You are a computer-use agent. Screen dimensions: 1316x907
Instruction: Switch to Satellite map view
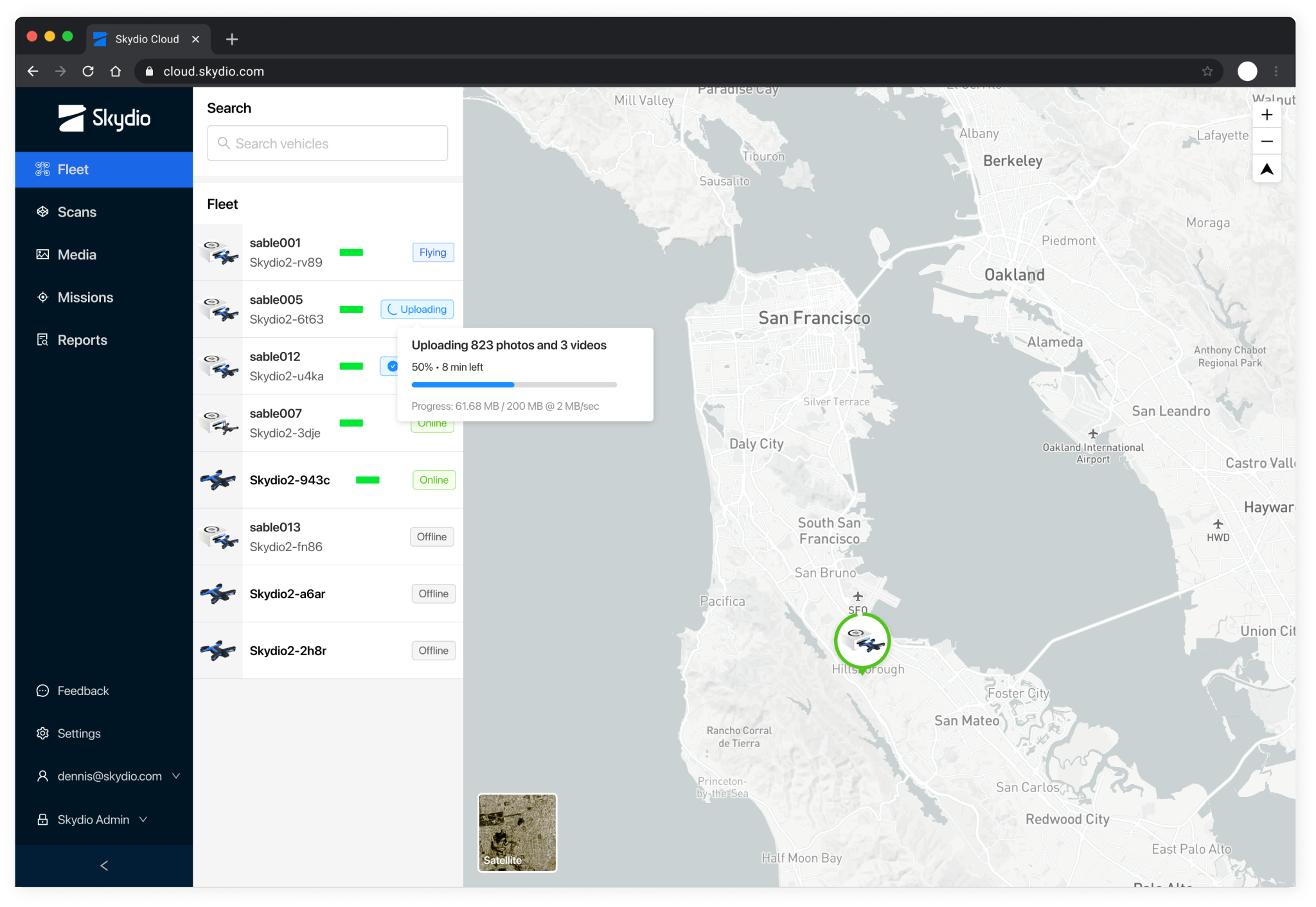[x=517, y=833]
